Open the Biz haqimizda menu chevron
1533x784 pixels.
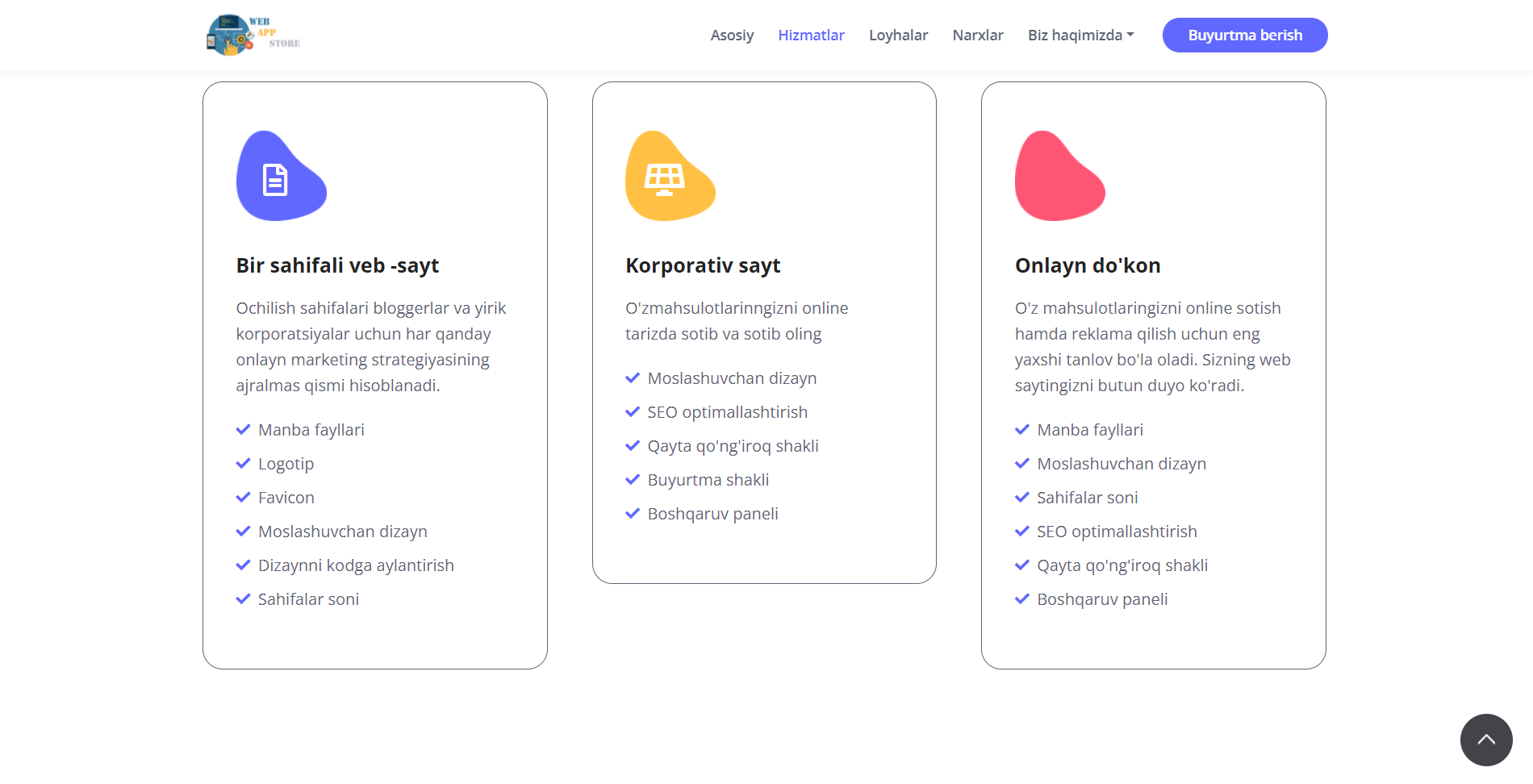pos(1130,35)
